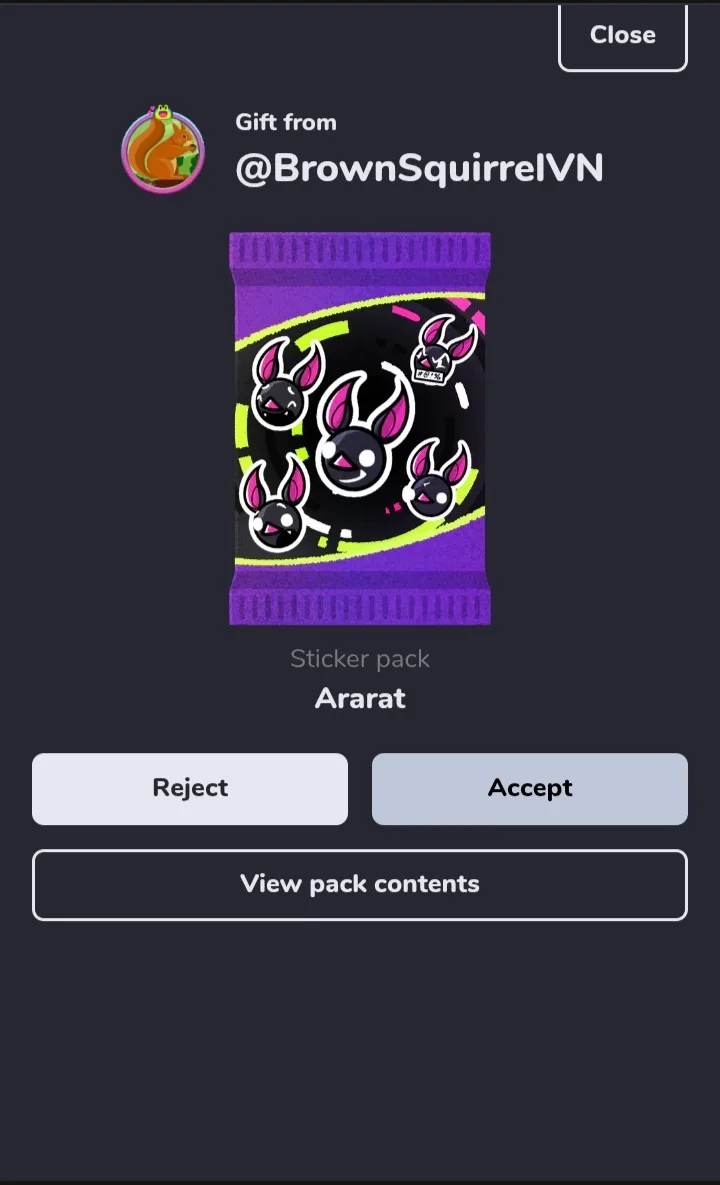
Task: Click the "Gift from" heading
Action: click(x=286, y=122)
